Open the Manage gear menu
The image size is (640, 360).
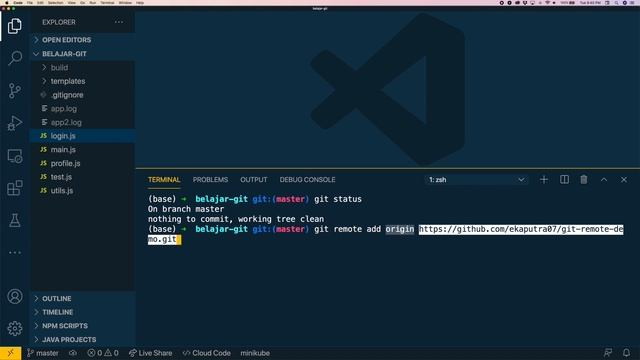coord(15,328)
